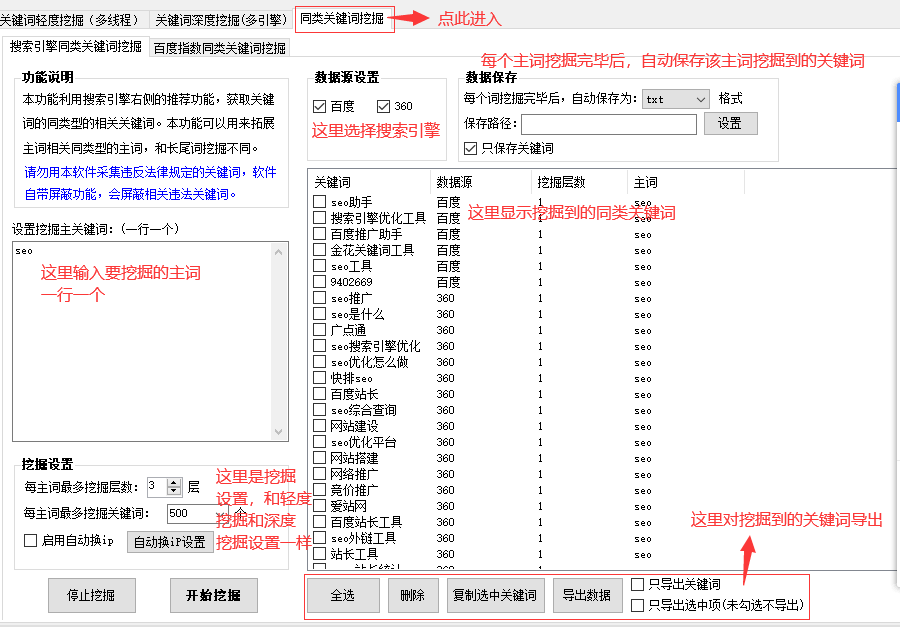
Task: Click 复制选中关键词 button
Action: (x=495, y=595)
